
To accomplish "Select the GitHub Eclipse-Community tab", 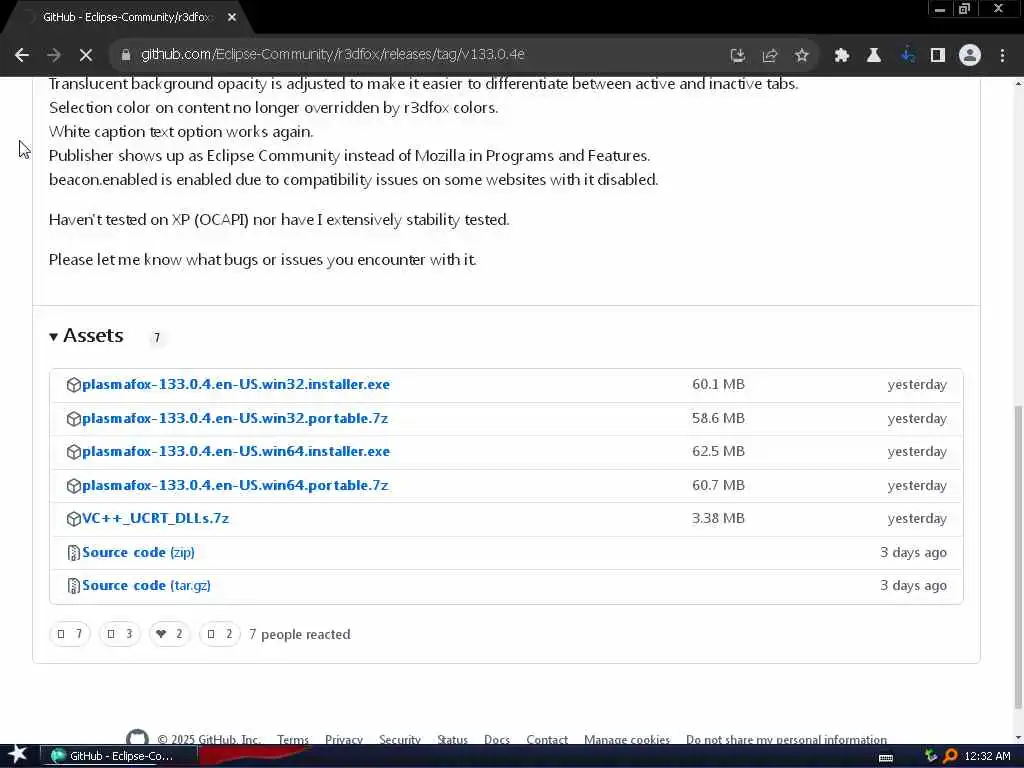I will coord(127,18).
